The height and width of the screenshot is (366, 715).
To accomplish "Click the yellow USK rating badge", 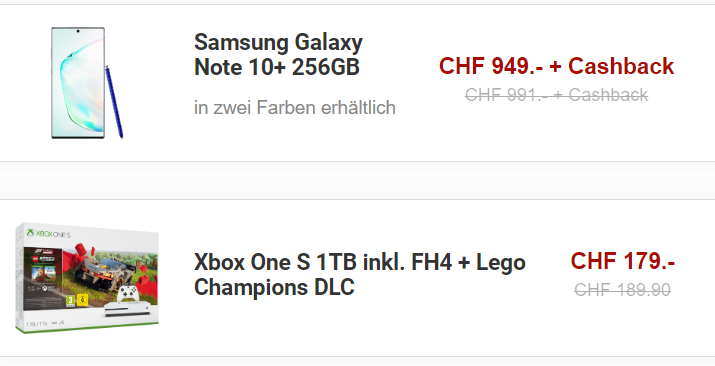I will 82,301.
